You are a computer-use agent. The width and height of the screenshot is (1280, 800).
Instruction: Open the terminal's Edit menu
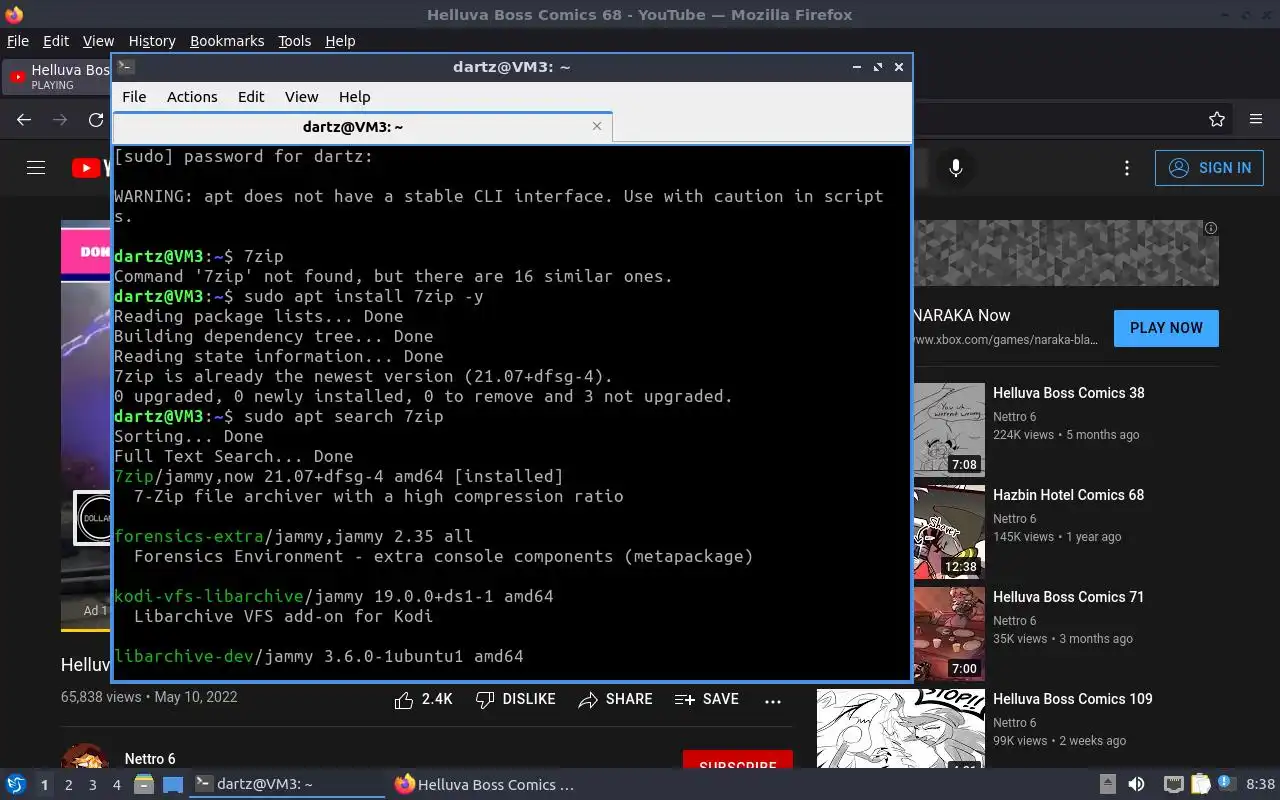click(x=251, y=97)
